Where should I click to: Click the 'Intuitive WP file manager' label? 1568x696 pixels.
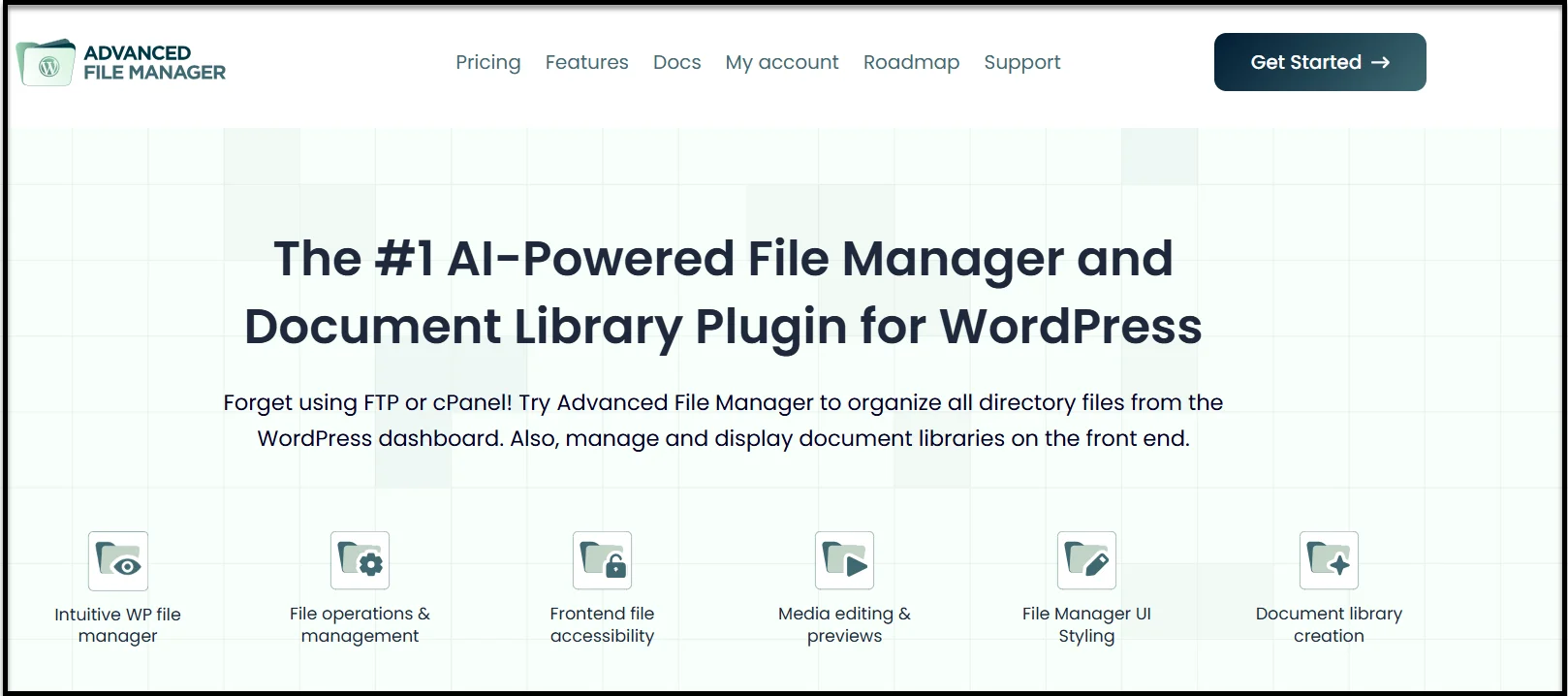pyautogui.click(x=118, y=625)
